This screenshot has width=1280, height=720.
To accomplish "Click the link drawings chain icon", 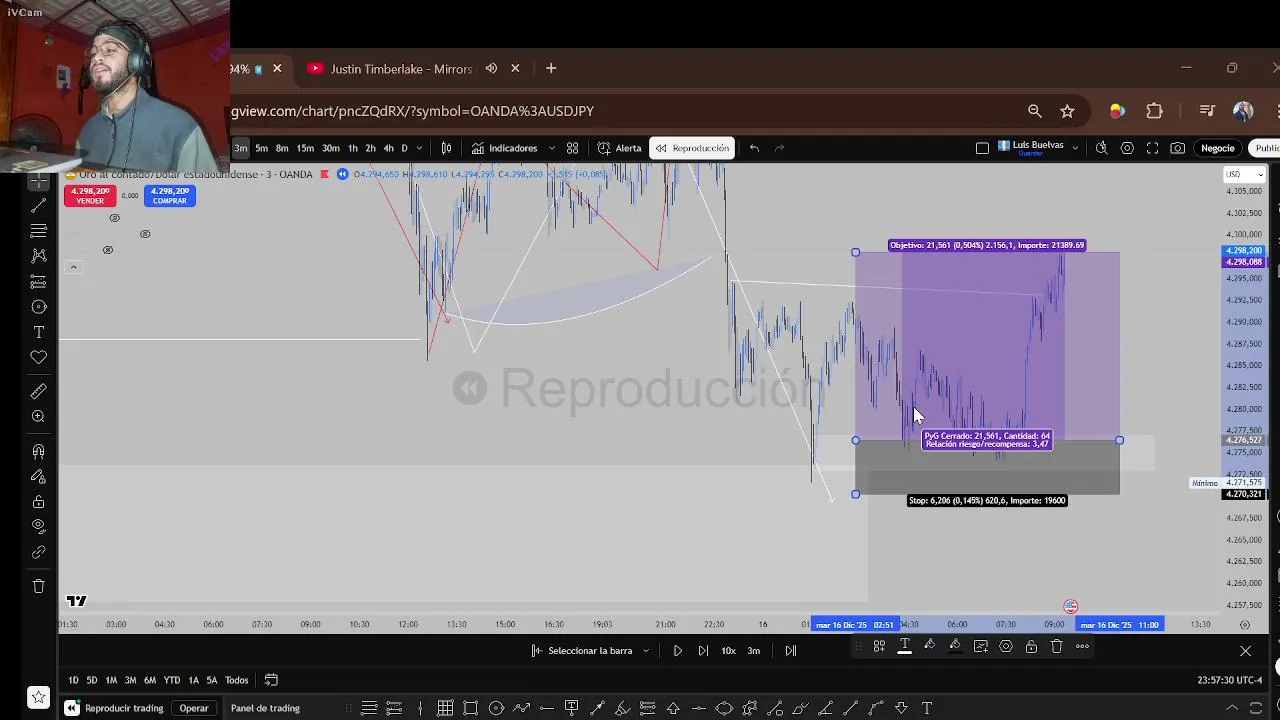I will click(38, 552).
